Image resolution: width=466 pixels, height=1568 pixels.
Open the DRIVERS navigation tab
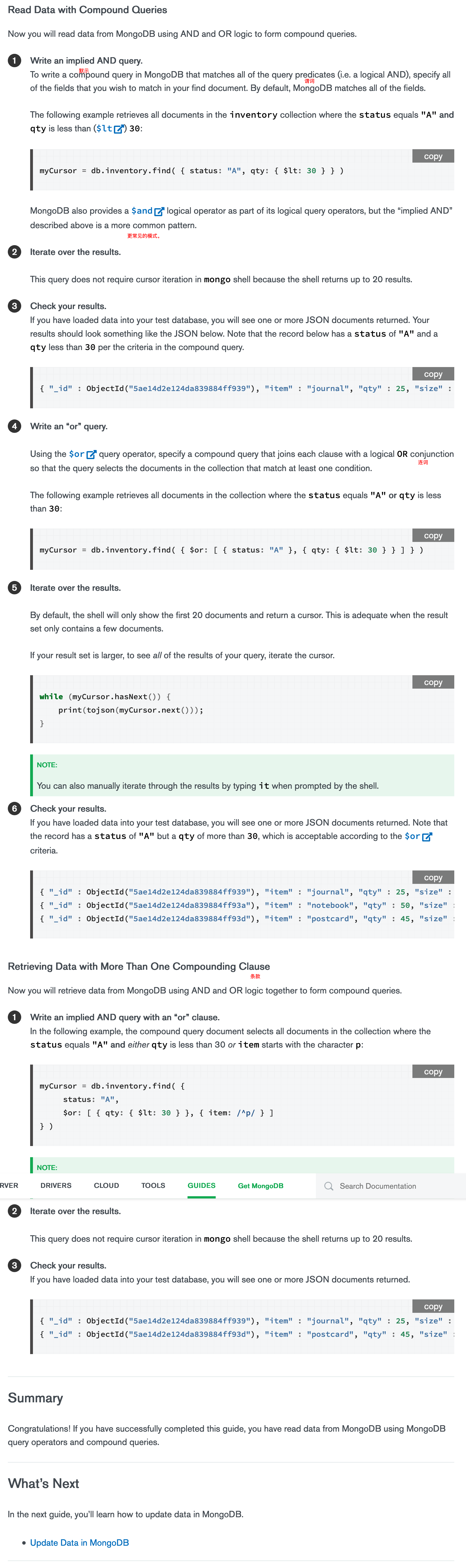(56, 1186)
